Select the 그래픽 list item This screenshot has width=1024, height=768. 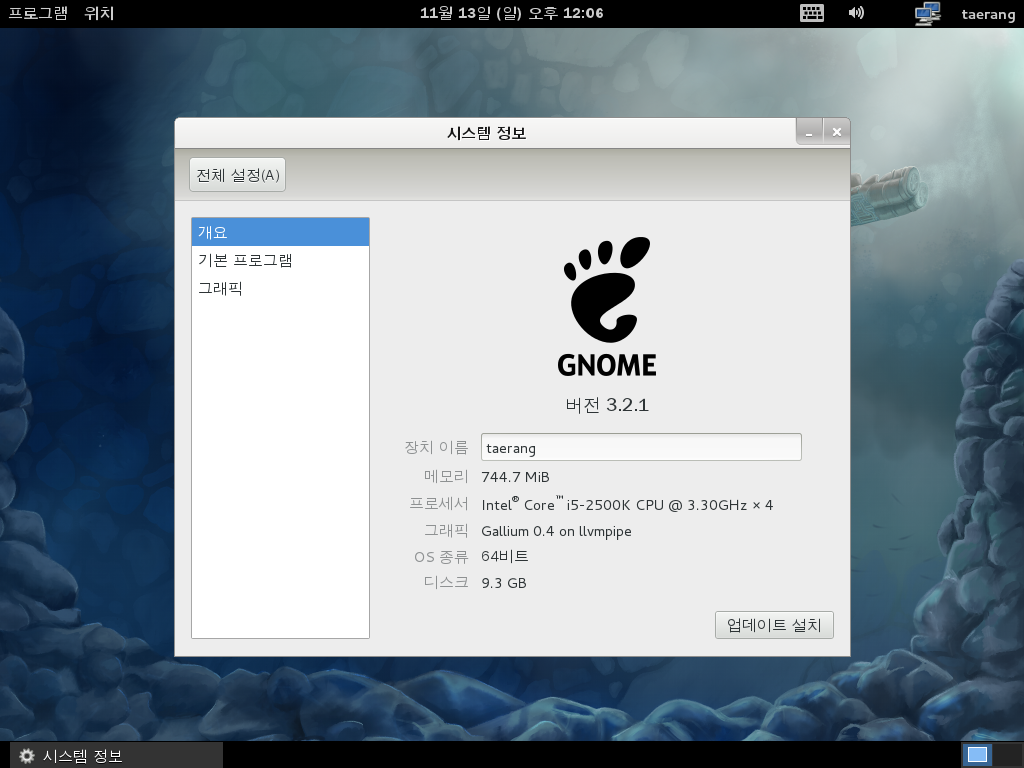coord(280,288)
